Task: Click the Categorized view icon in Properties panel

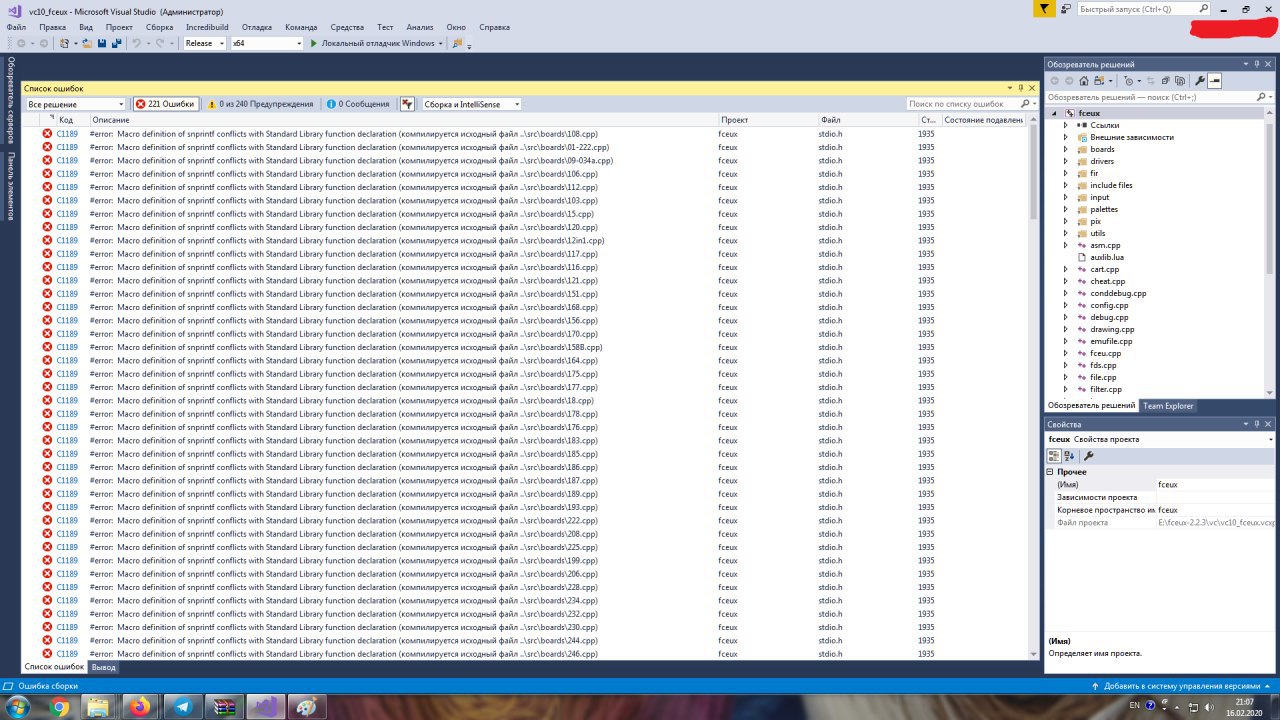Action: pos(1054,455)
